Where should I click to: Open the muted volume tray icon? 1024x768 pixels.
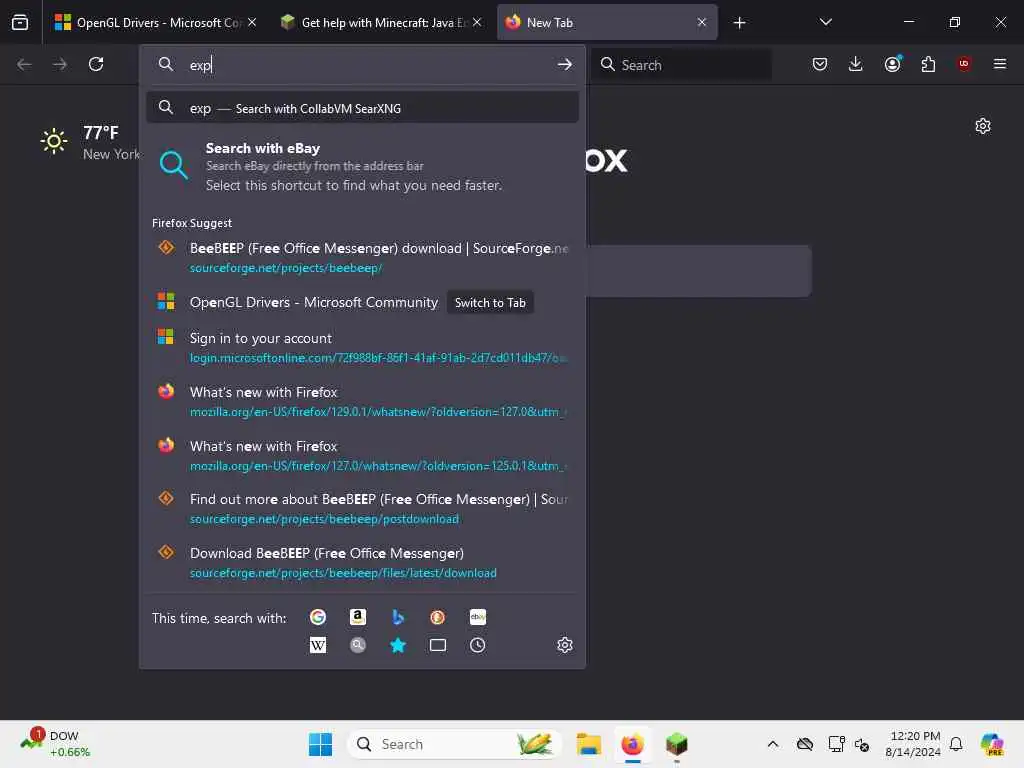[862, 745]
